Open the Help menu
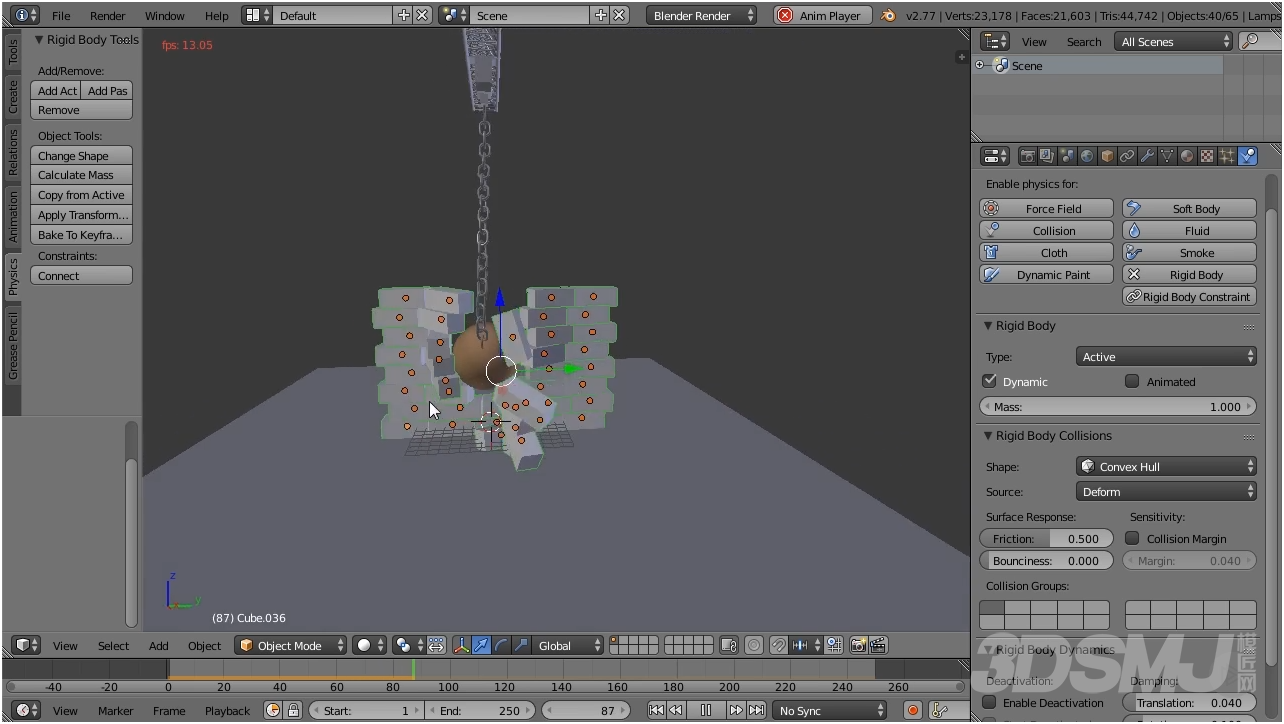Screen dimensions: 1284x724 [x=217, y=15]
